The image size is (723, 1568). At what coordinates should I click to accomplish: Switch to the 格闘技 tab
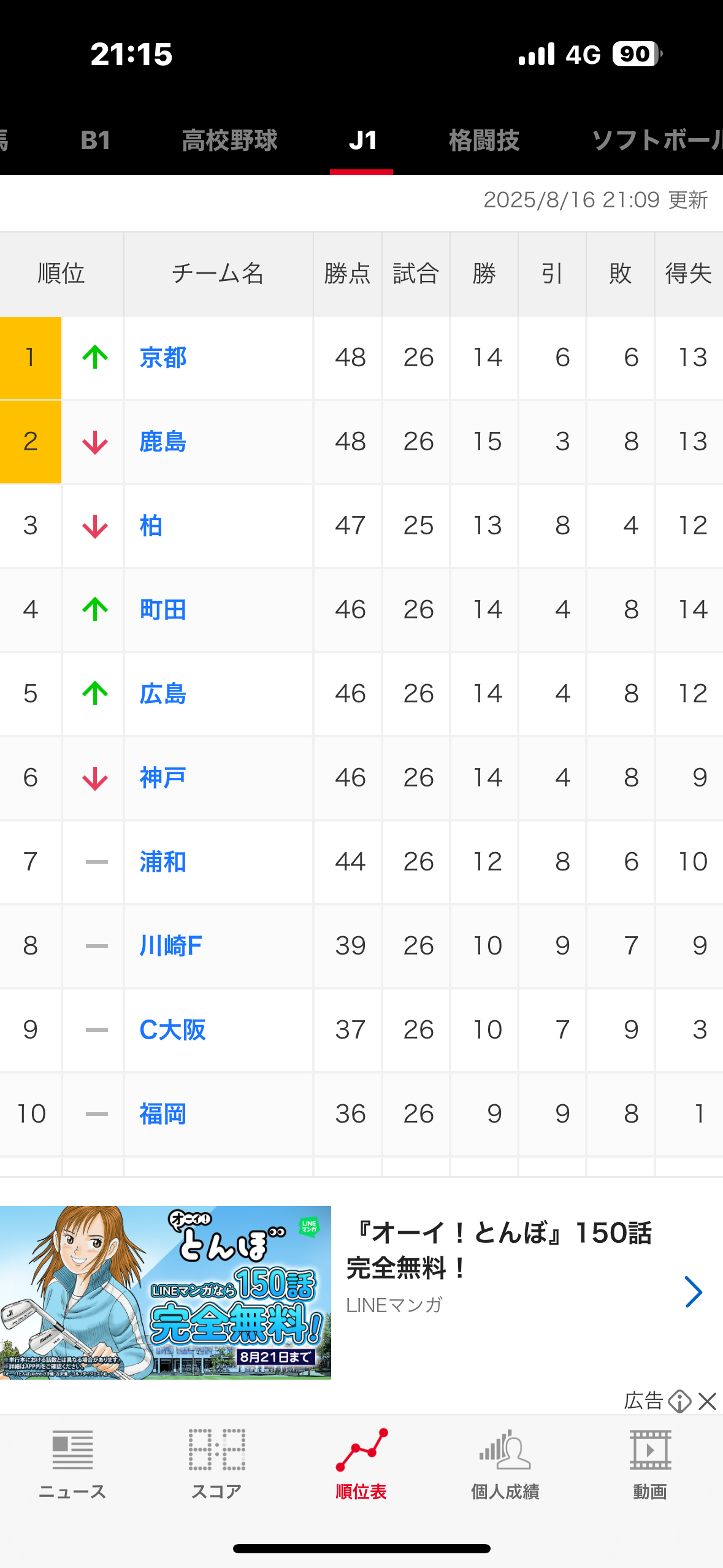pos(484,140)
